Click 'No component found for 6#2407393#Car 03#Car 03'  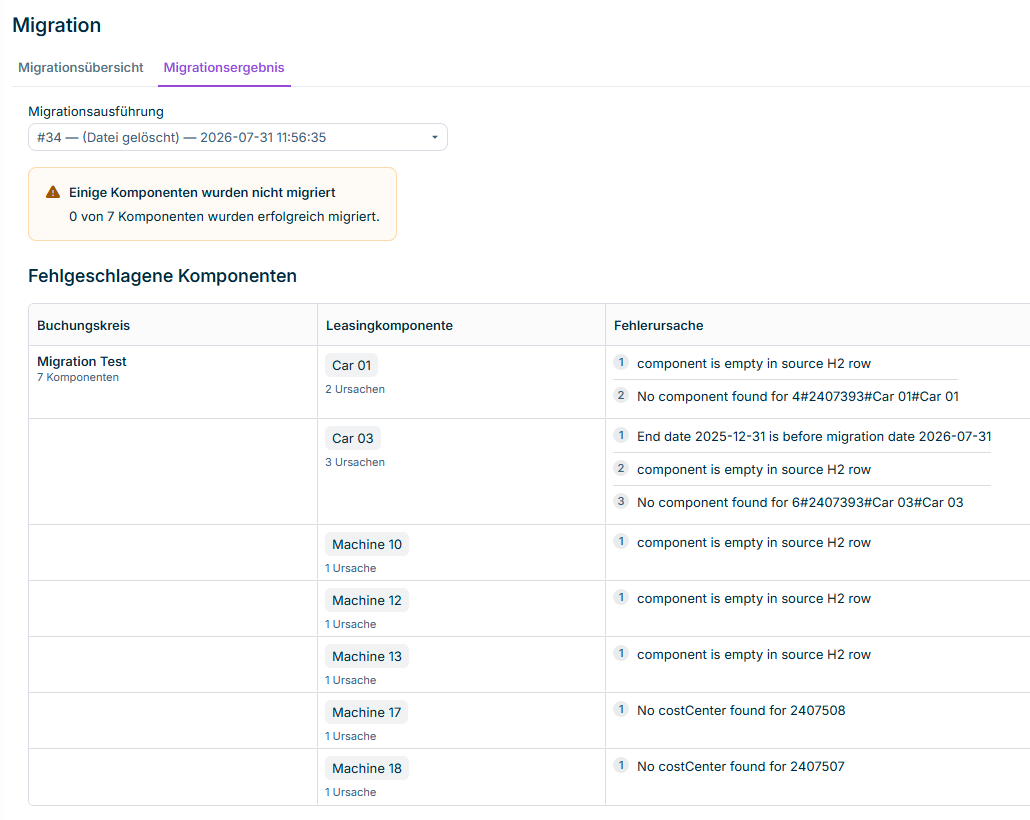pyautogui.click(x=800, y=502)
